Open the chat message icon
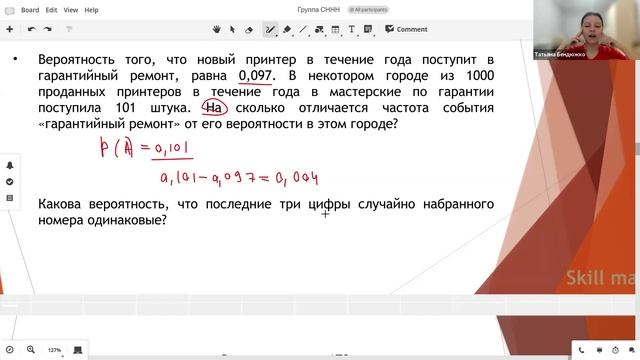The width and height of the screenshot is (640, 360). [x=599, y=350]
